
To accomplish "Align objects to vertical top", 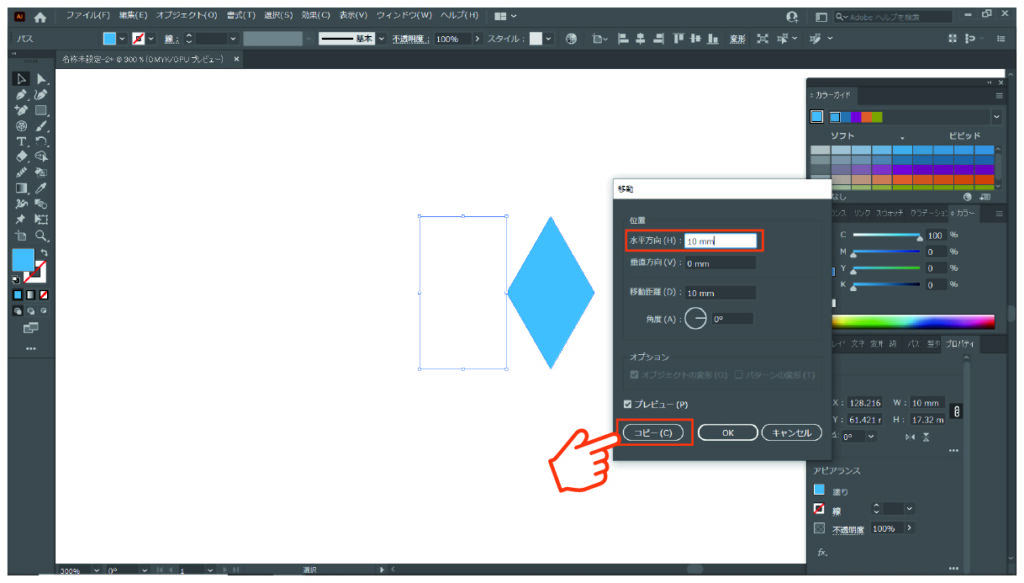I will point(679,39).
